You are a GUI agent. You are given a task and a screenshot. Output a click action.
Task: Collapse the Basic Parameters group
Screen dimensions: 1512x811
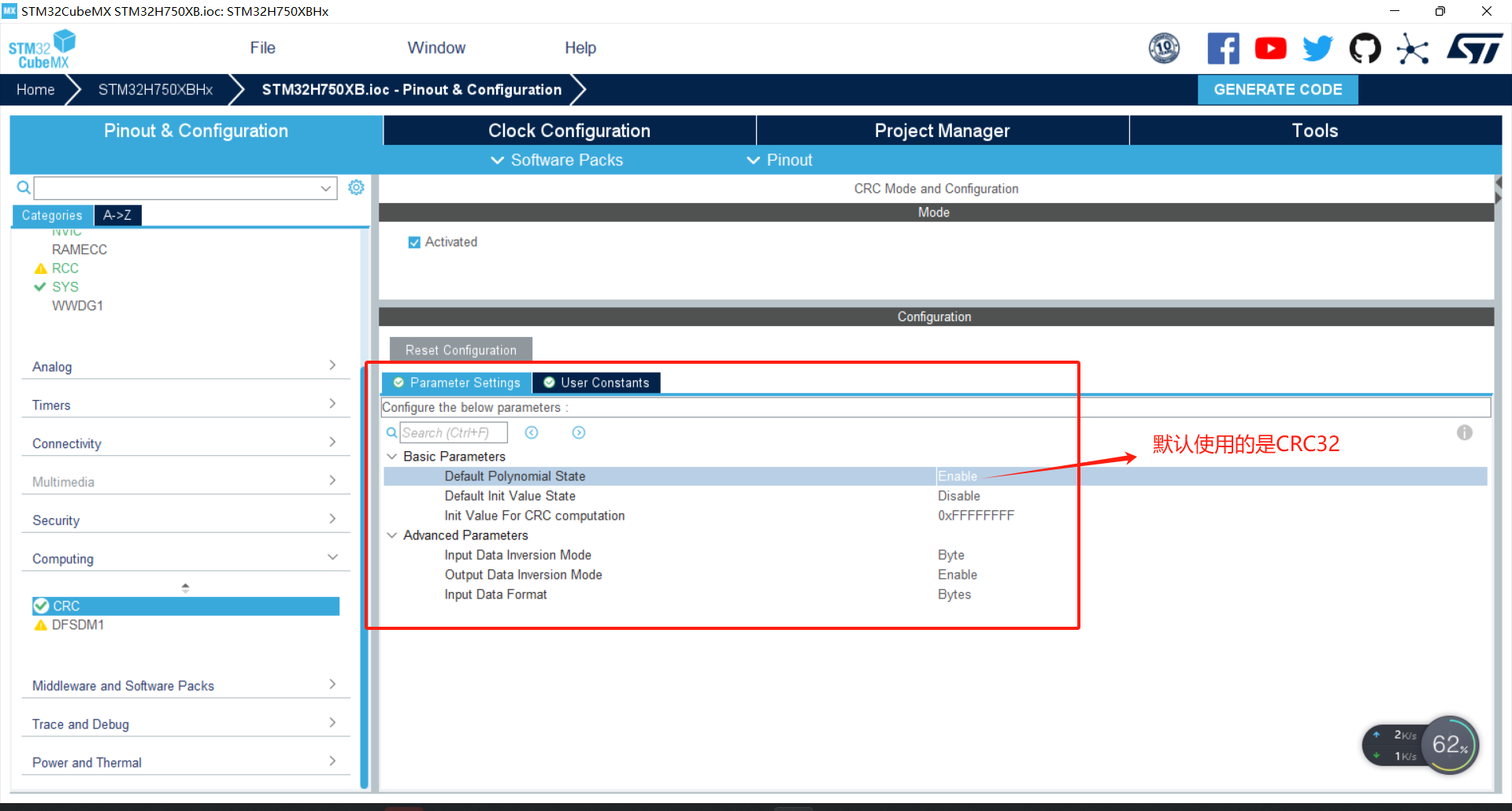[x=391, y=457]
